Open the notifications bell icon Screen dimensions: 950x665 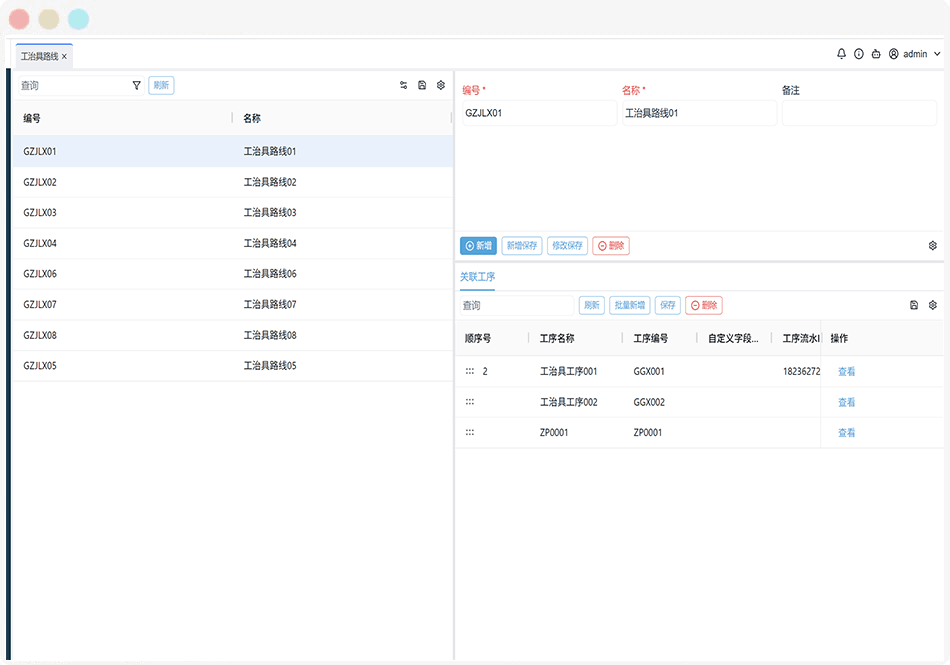pyautogui.click(x=842, y=54)
